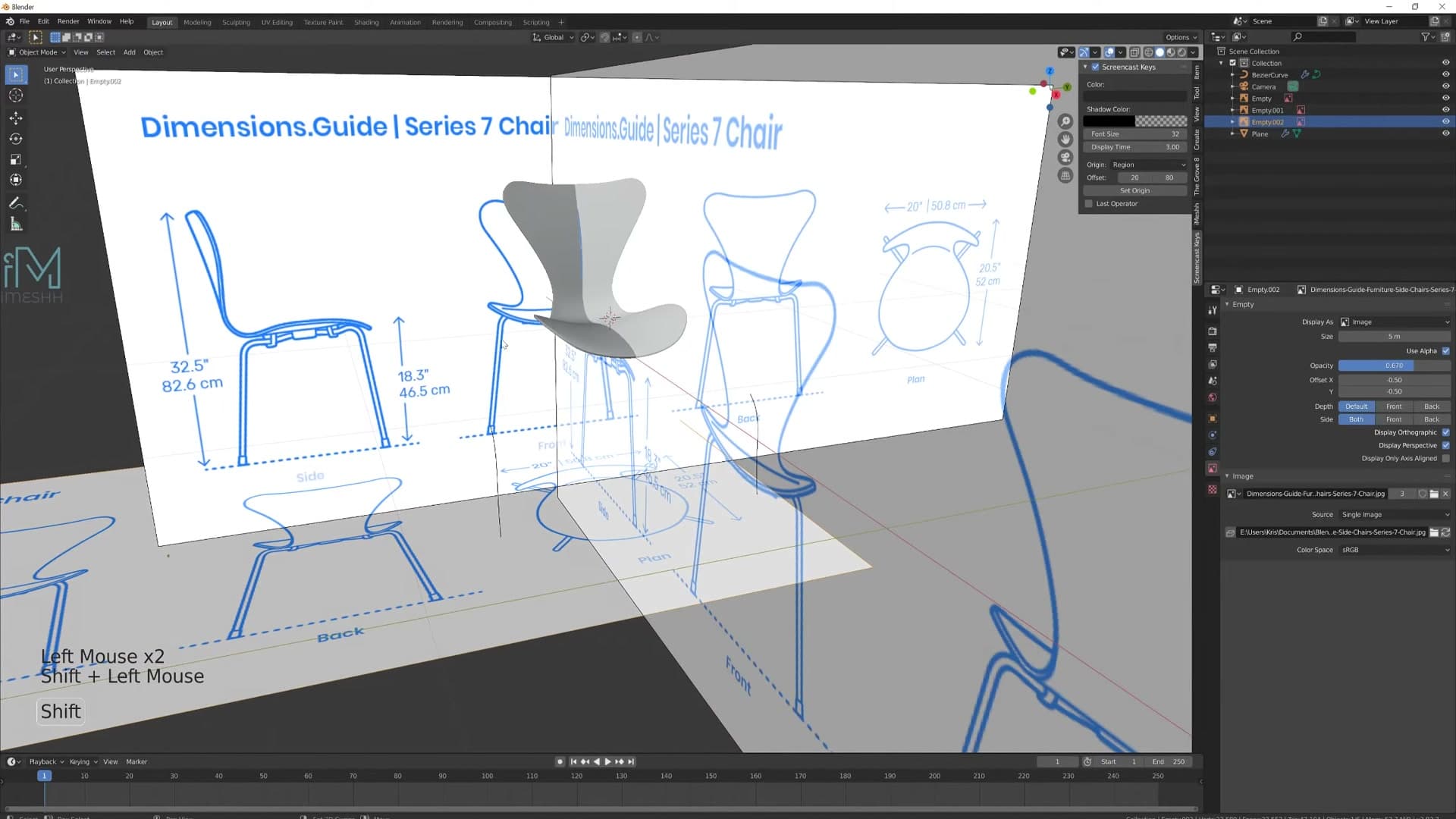Viewport: 1456px width, 819px height.
Task: Toggle Display Orthographic checkbox
Action: (x=1445, y=432)
